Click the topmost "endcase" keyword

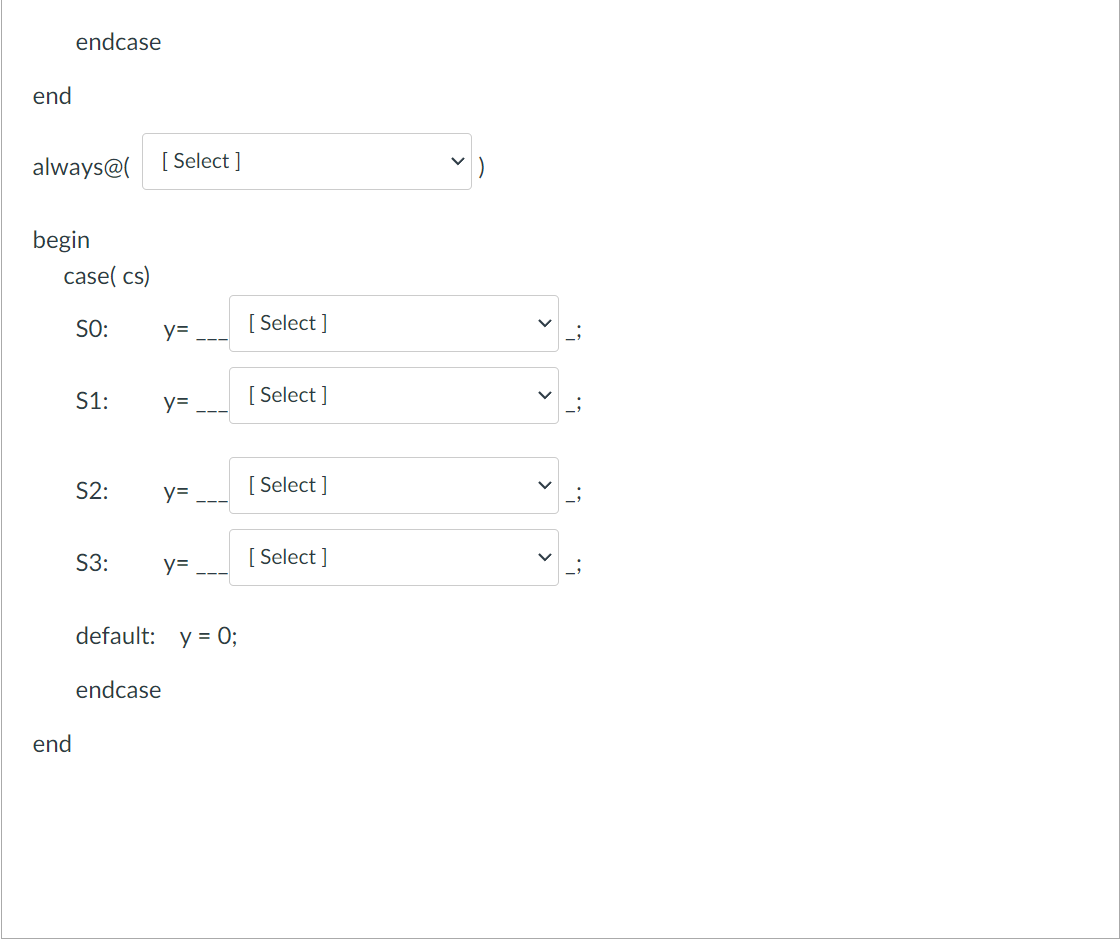pyautogui.click(x=118, y=42)
